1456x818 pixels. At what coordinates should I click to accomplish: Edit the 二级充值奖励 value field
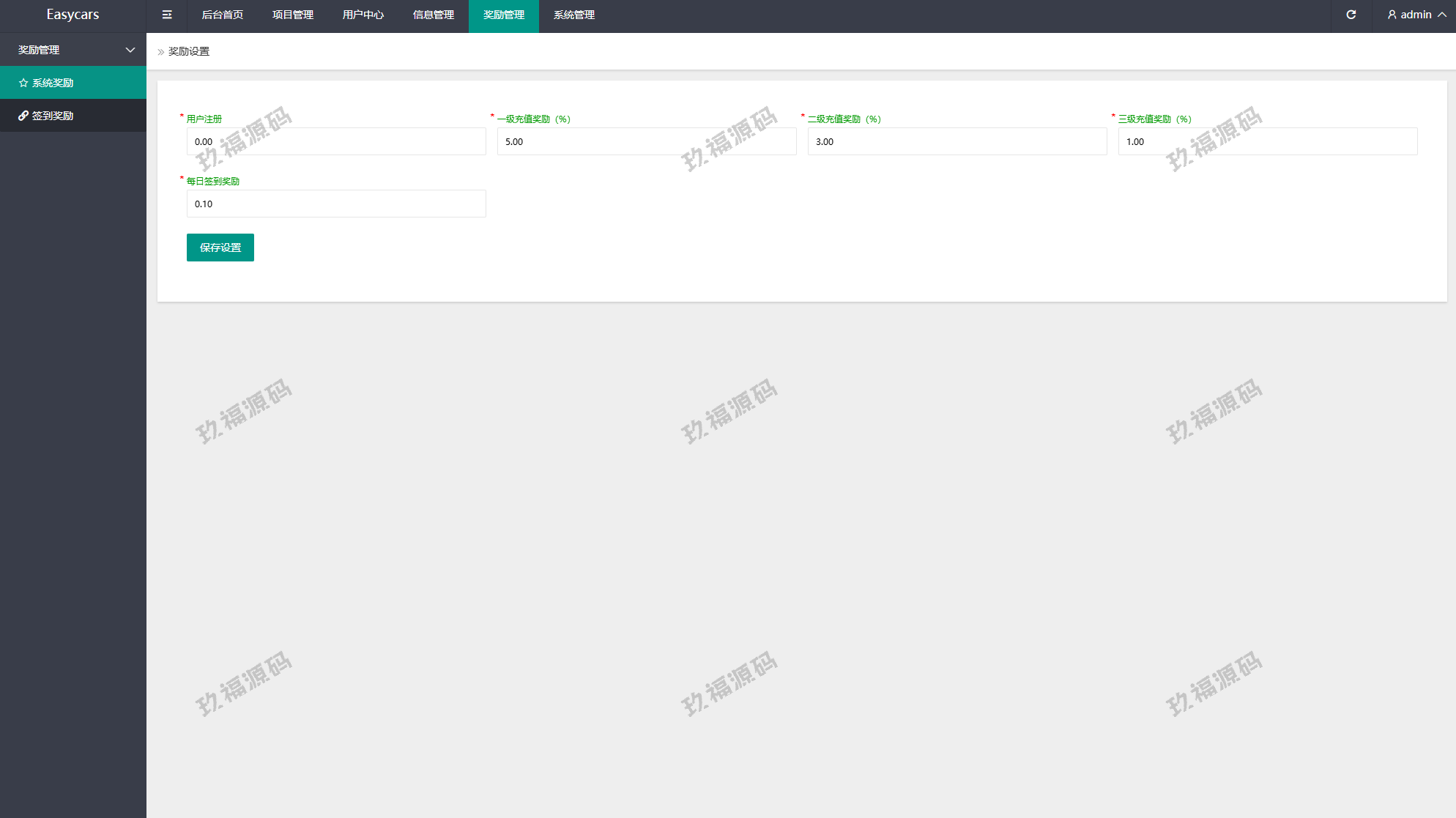pyautogui.click(x=957, y=141)
